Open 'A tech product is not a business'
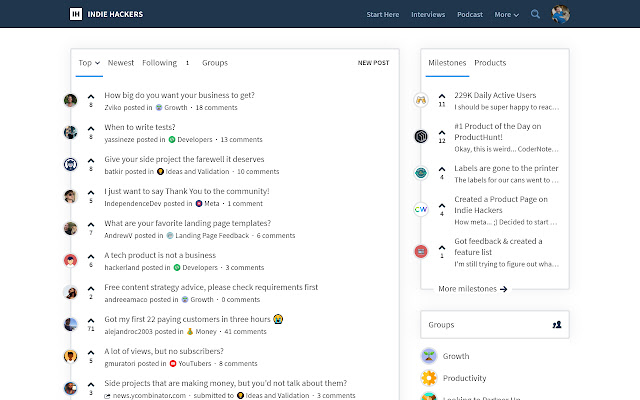Image resolution: width=640 pixels, height=400 pixels. click(160, 255)
